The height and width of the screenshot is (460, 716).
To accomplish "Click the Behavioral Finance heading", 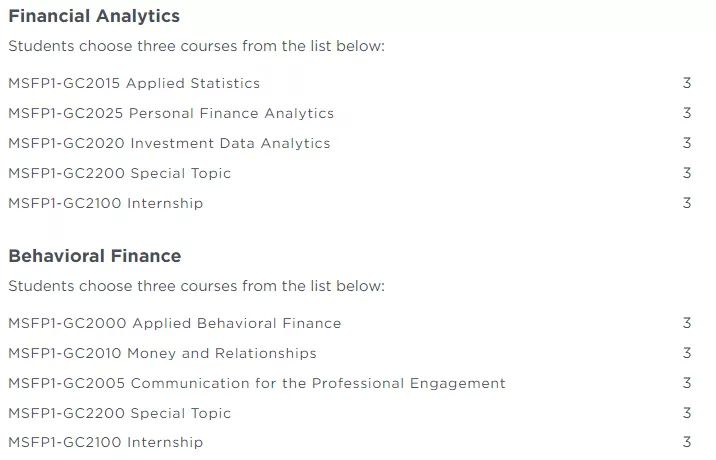I will pos(94,256).
